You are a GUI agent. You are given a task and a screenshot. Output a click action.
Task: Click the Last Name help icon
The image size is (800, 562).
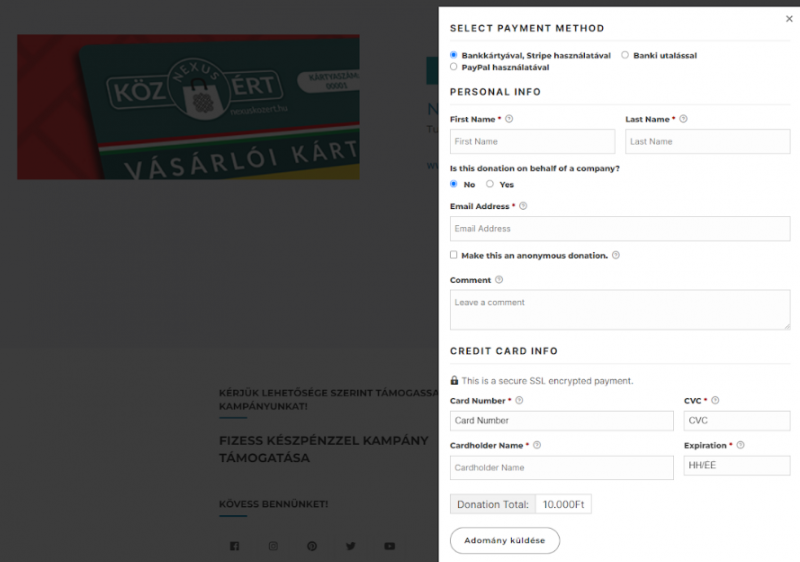click(x=683, y=119)
